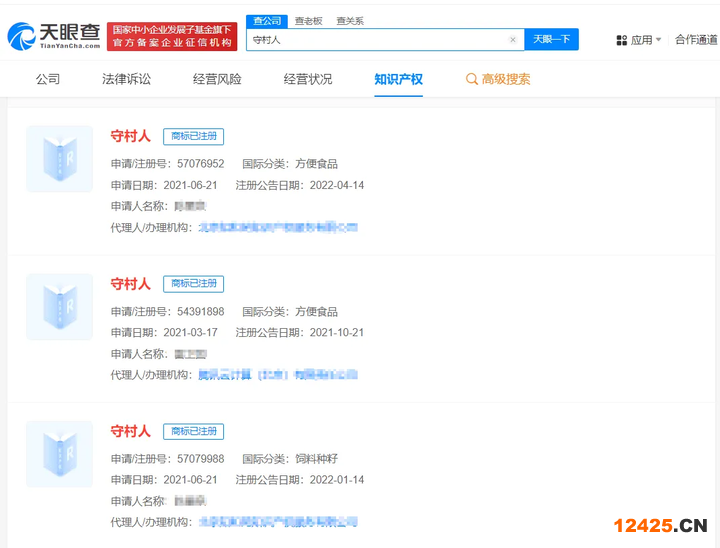Click 商标已注册 badge on second result

[193, 284]
